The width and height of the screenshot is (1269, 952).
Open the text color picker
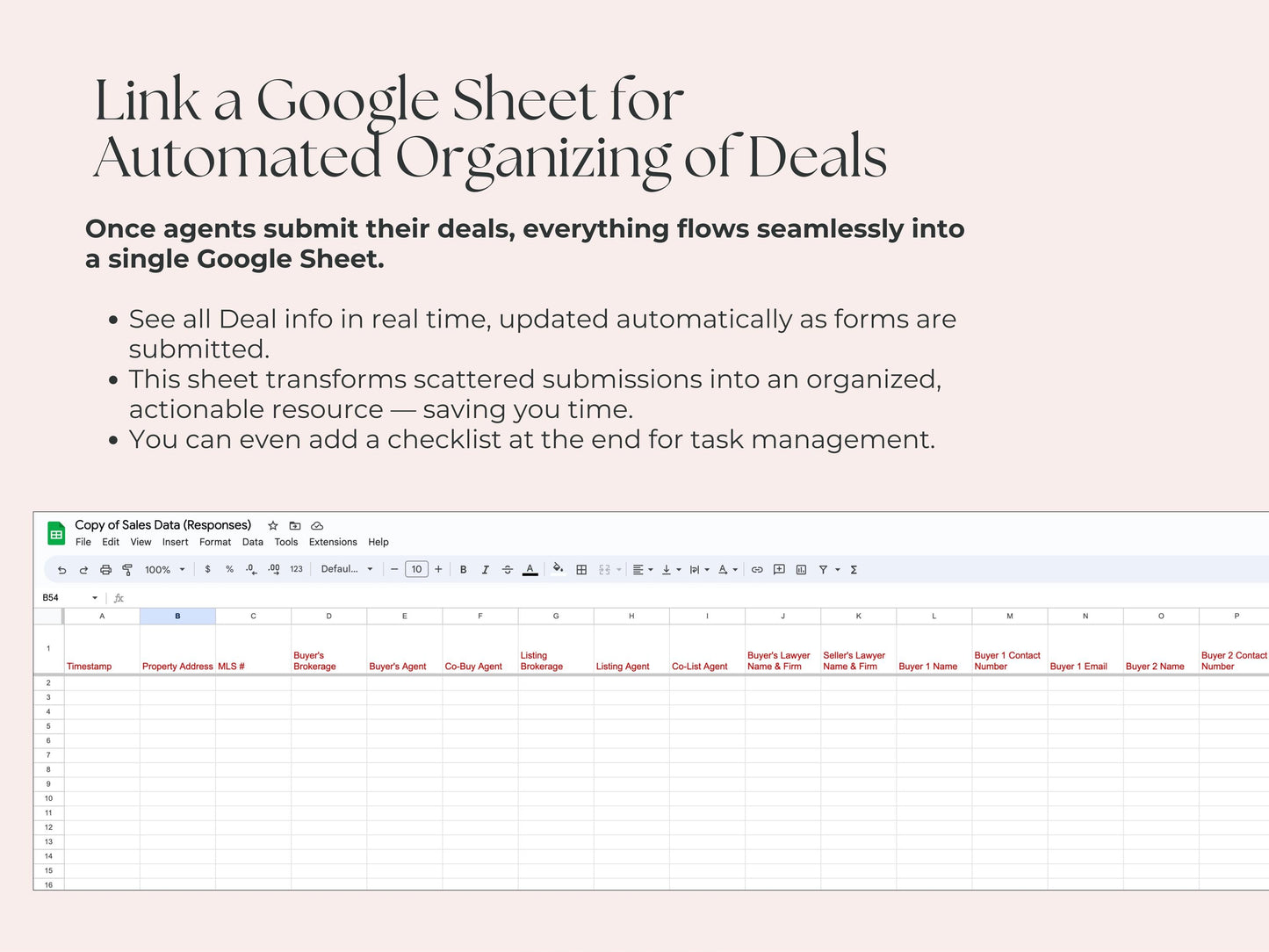pos(530,570)
